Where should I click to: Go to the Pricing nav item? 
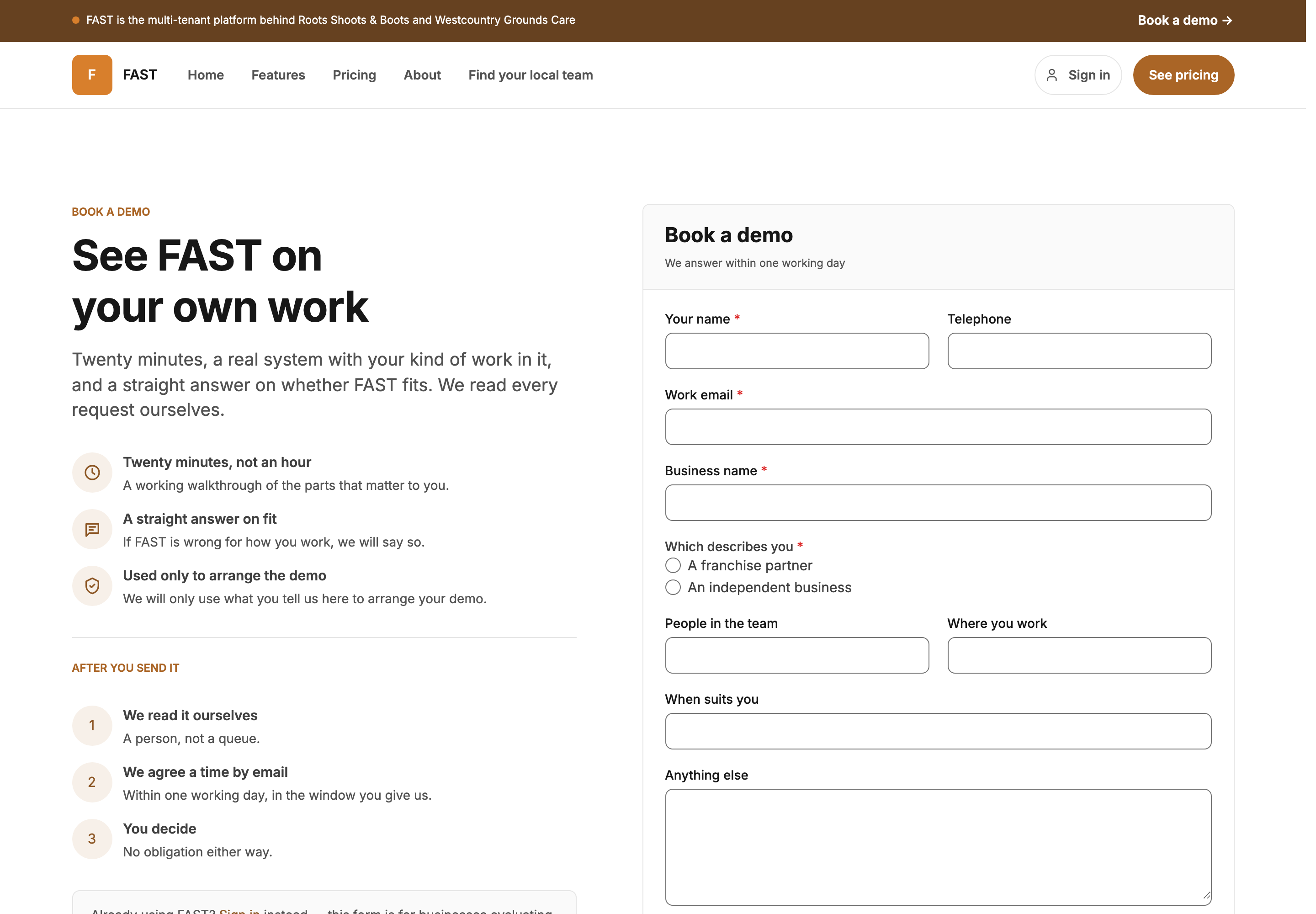click(355, 75)
